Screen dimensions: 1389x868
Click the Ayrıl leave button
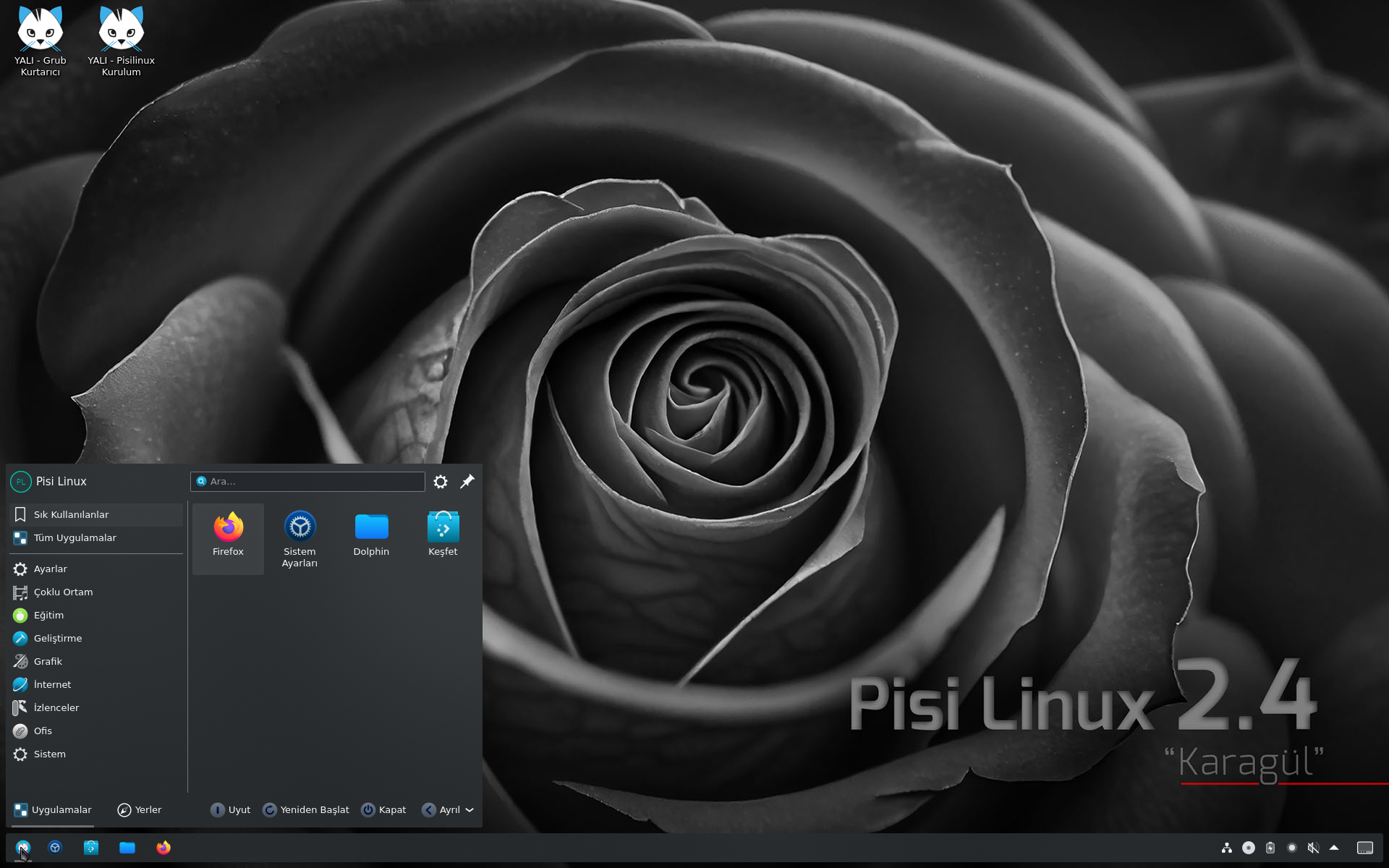[x=441, y=810]
